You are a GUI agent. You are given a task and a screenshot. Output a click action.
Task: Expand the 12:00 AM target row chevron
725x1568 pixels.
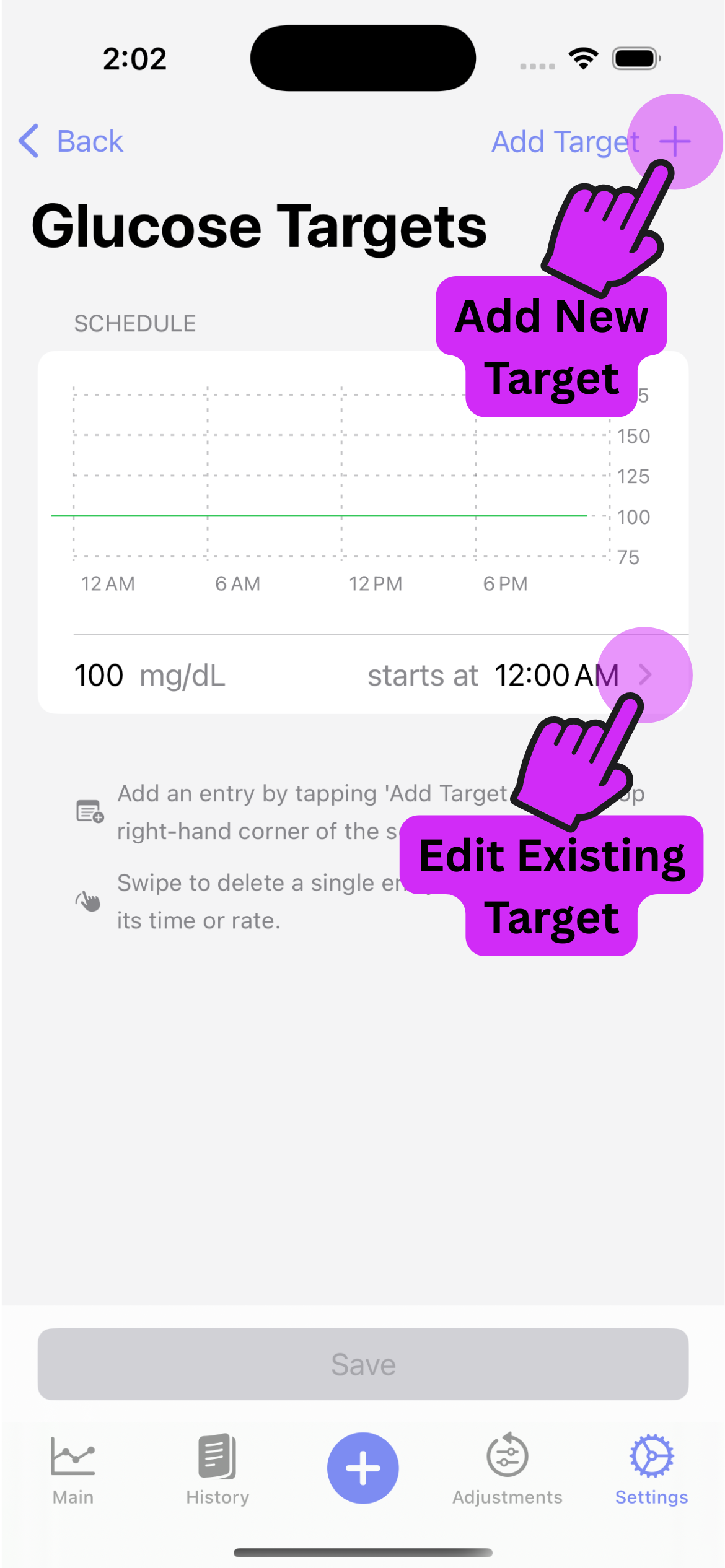click(645, 674)
